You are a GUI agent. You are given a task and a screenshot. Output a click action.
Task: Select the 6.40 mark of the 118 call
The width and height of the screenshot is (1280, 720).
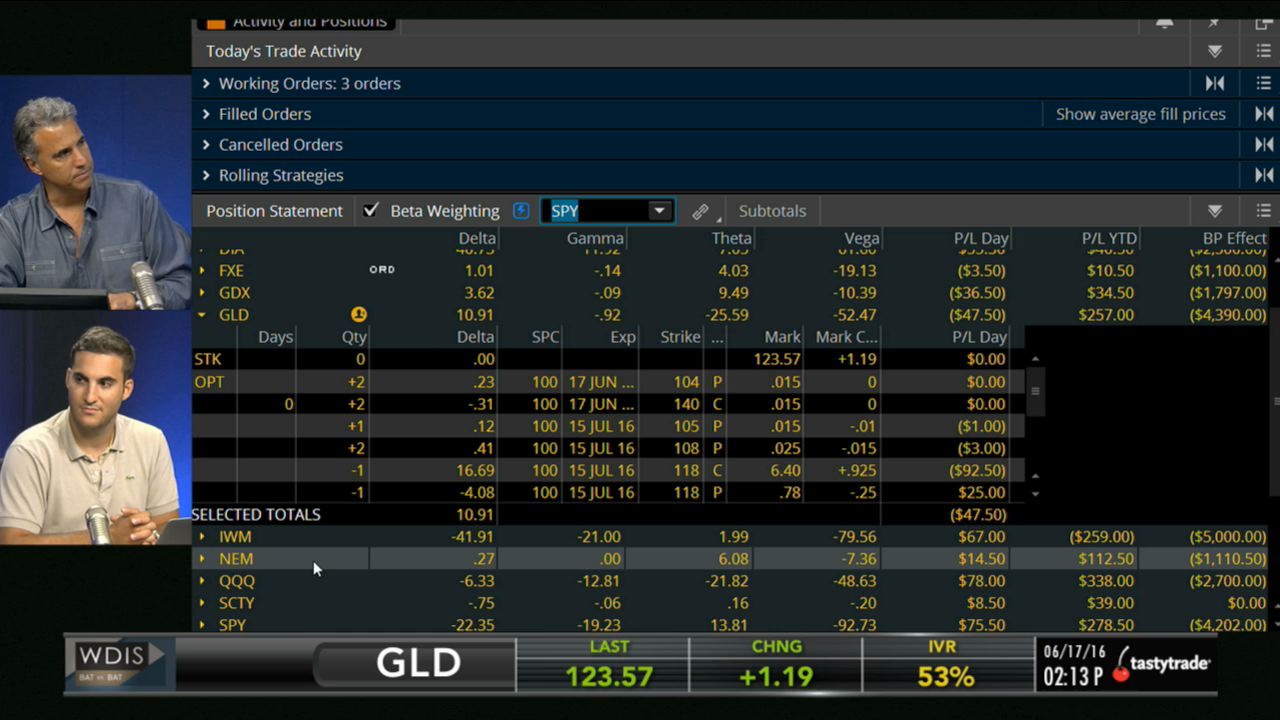(x=786, y=470)
